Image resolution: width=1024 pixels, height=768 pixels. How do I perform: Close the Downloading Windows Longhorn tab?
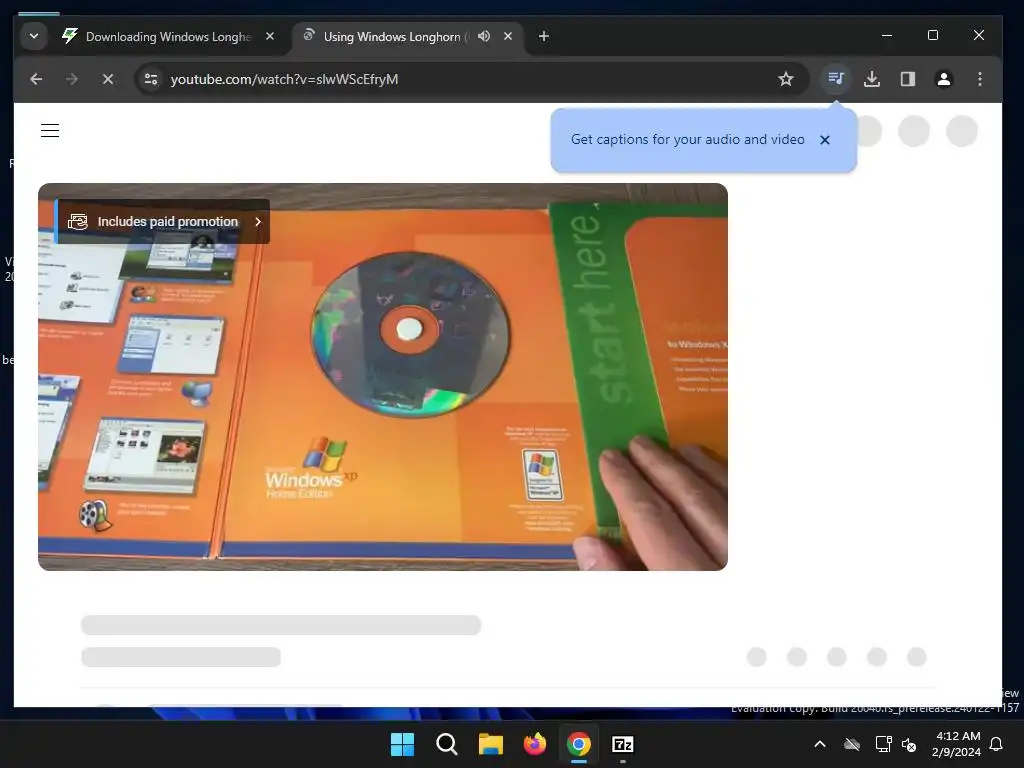pyautogui.click(x=270, y=37)
